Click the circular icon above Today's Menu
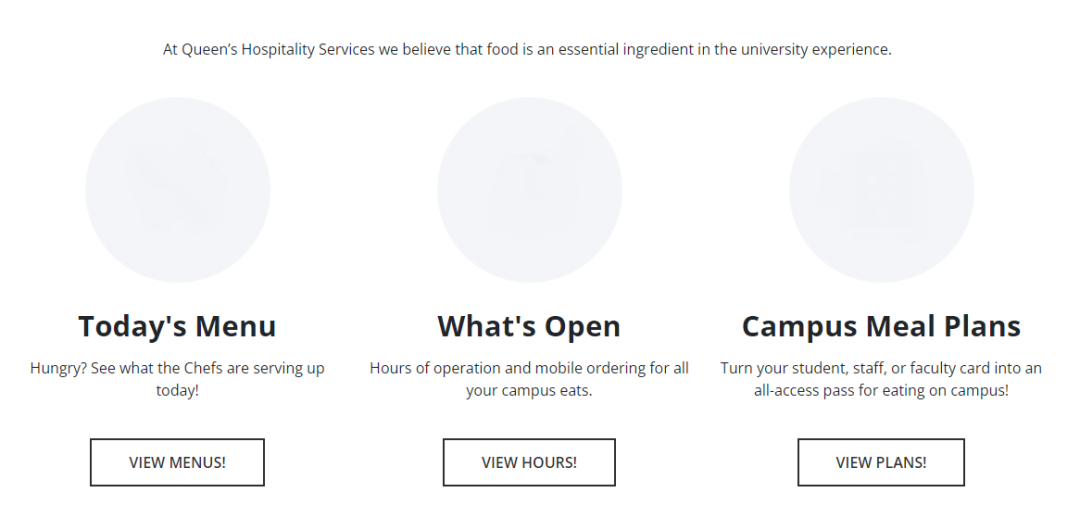The height and width of the screenshot is (518, 1080). click(x=177, y=190)
